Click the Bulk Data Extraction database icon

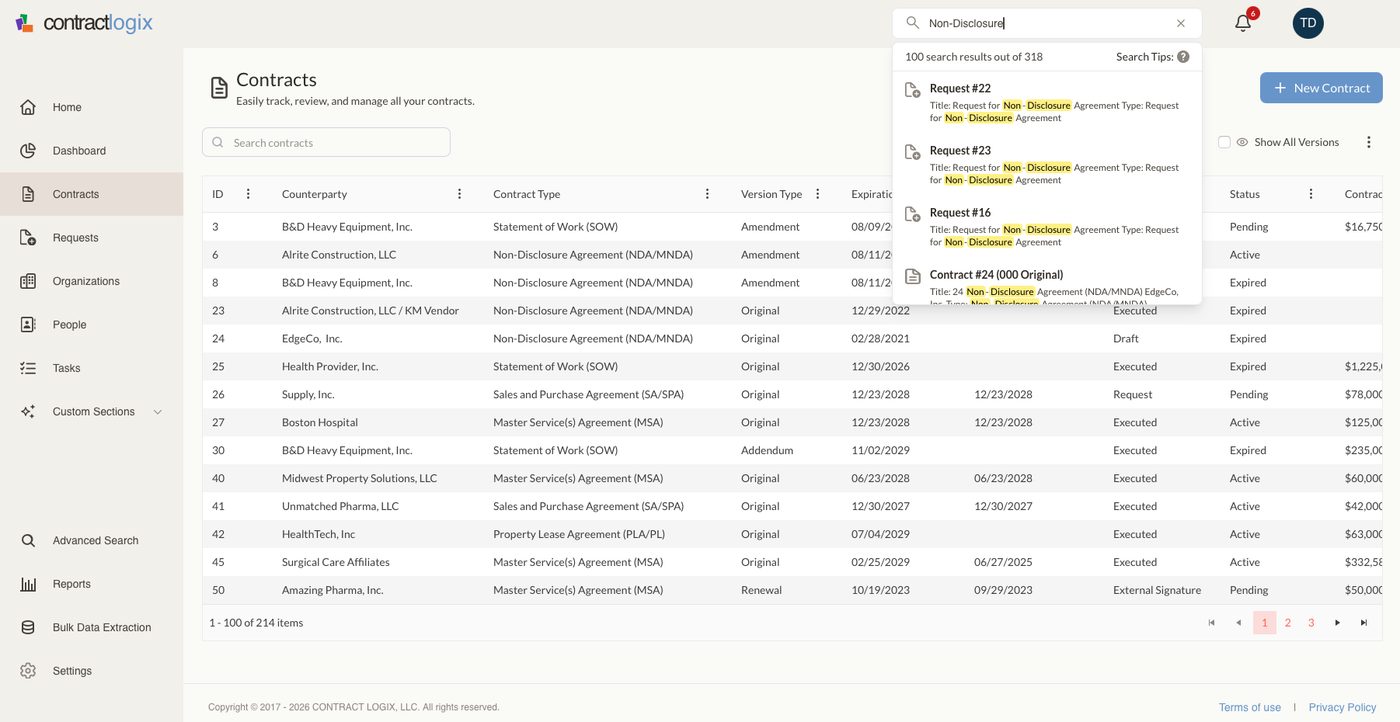[x=28, y=628]
